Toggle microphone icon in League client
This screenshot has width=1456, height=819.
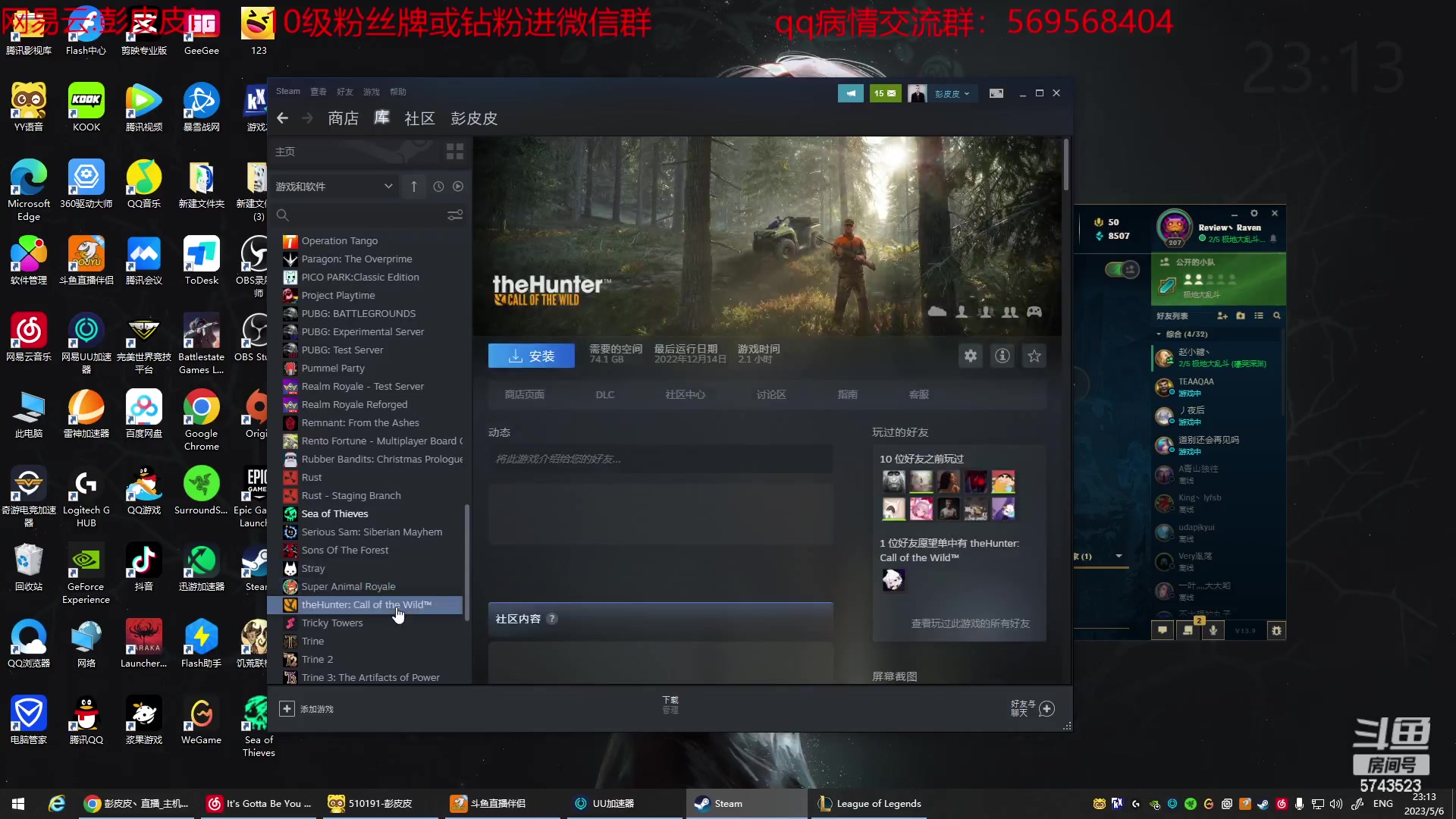(1213, 631)
